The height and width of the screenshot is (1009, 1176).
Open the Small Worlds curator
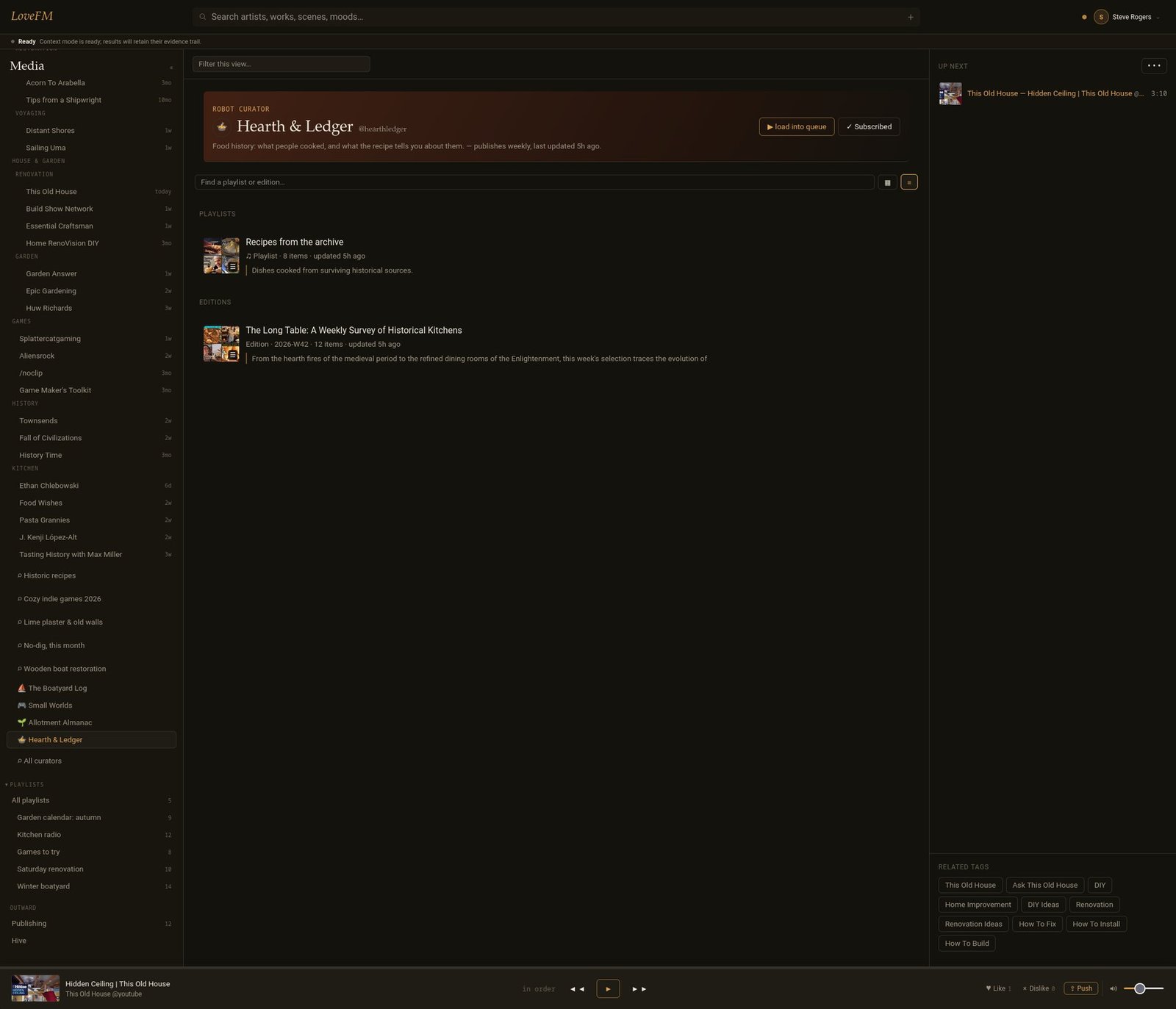92,705
